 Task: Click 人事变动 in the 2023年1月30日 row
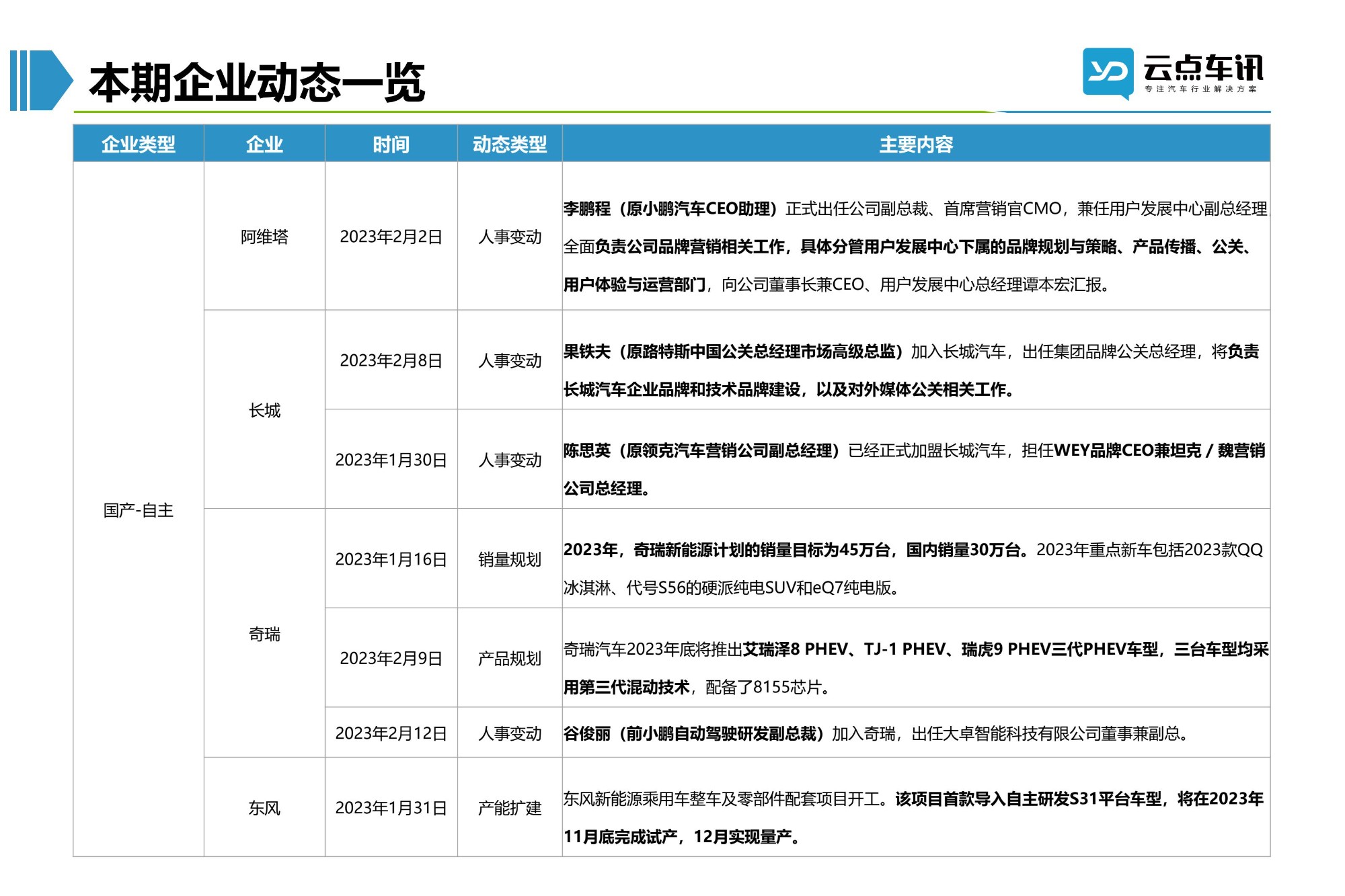[510, 460]
